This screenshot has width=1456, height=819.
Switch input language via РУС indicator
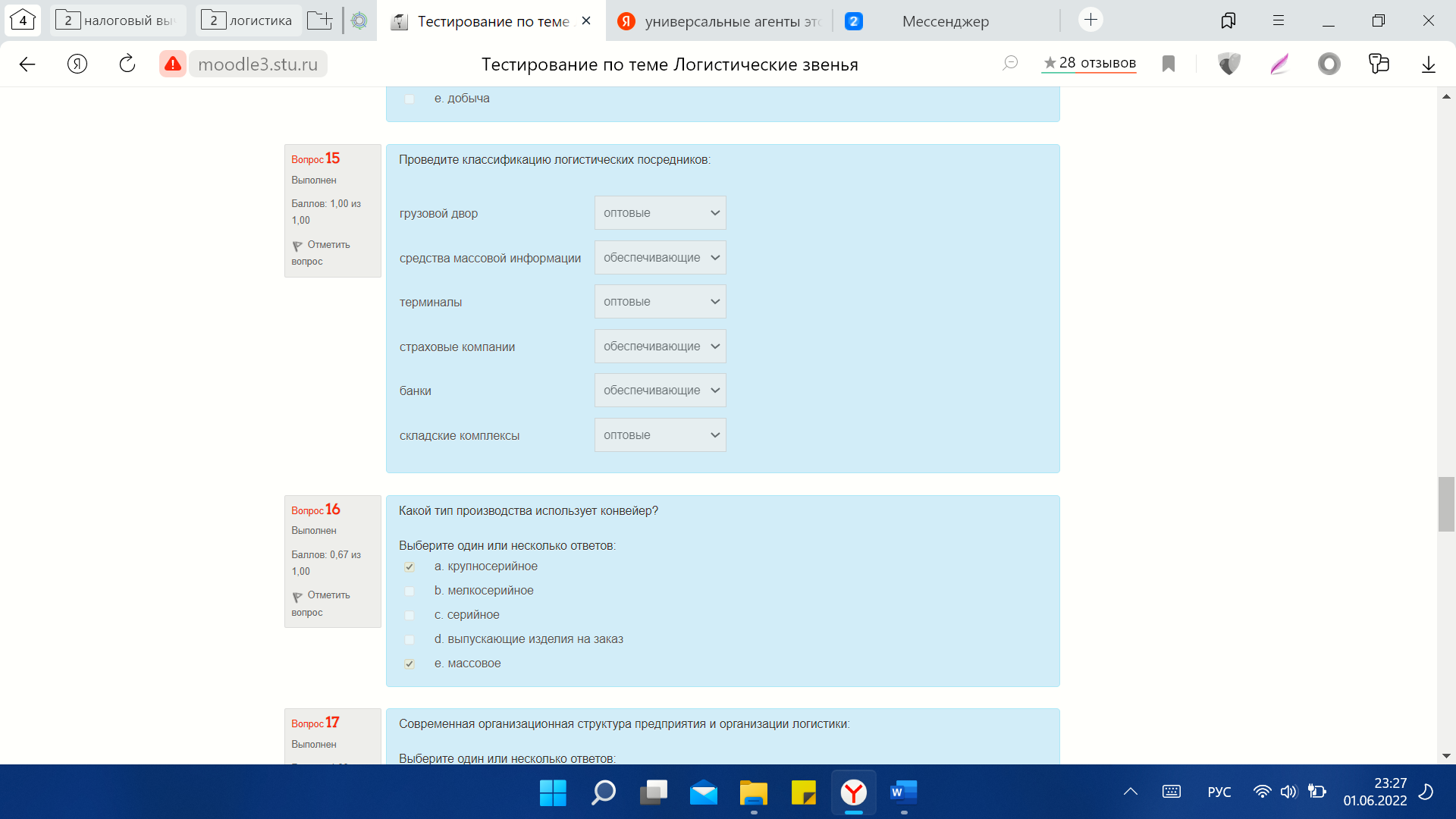[1219, 792]
